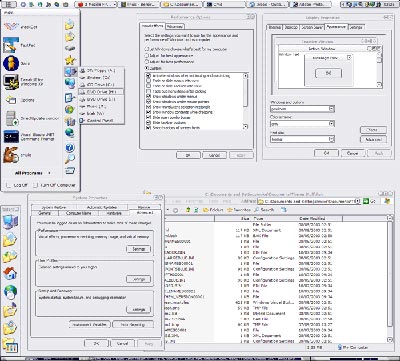Click scroll-down arrow in visual effects list
Screen dimensions: 400x361
(x=245, y=127)
